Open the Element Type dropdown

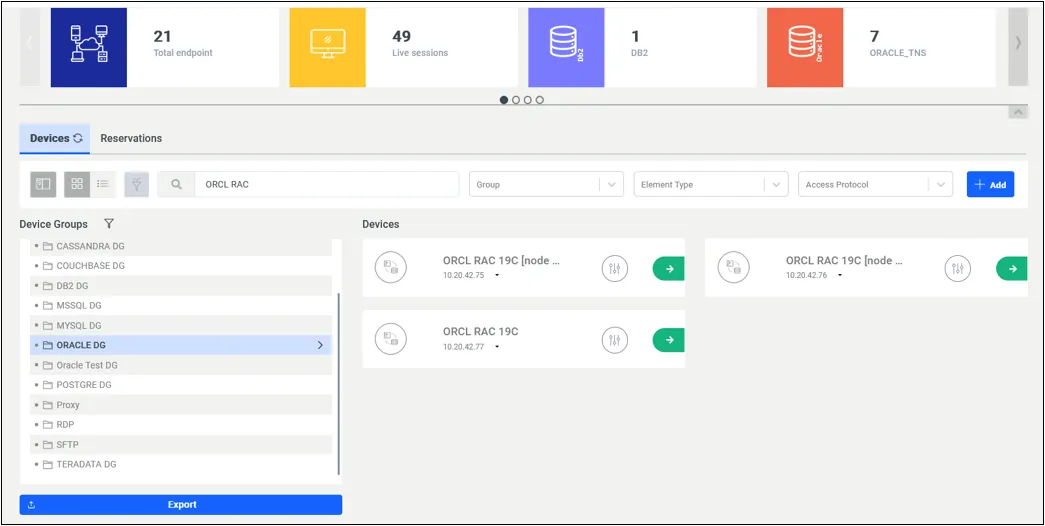[710, 185]
